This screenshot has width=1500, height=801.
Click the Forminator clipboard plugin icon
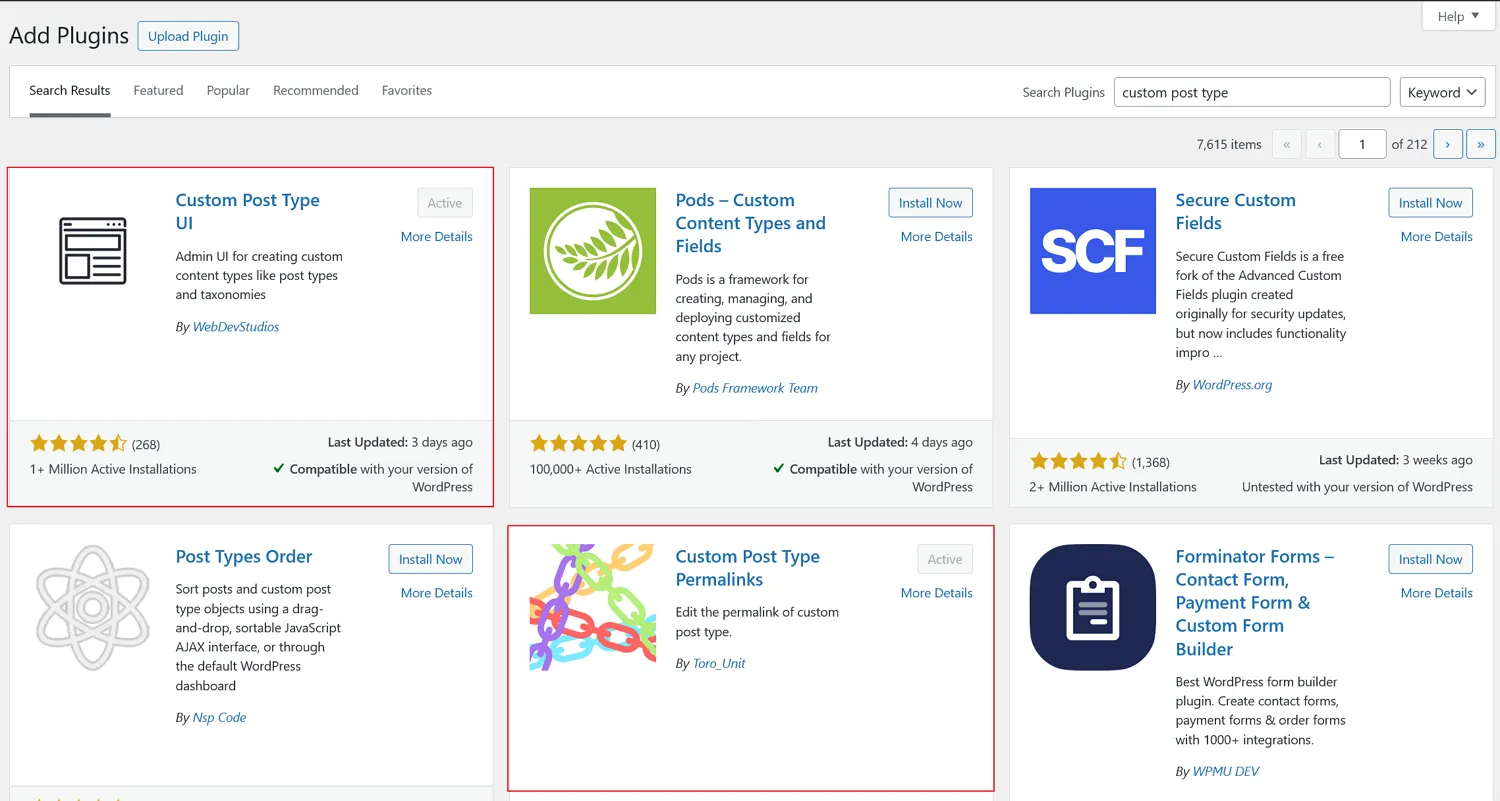pyautogui.click(x=1092, y=607)
